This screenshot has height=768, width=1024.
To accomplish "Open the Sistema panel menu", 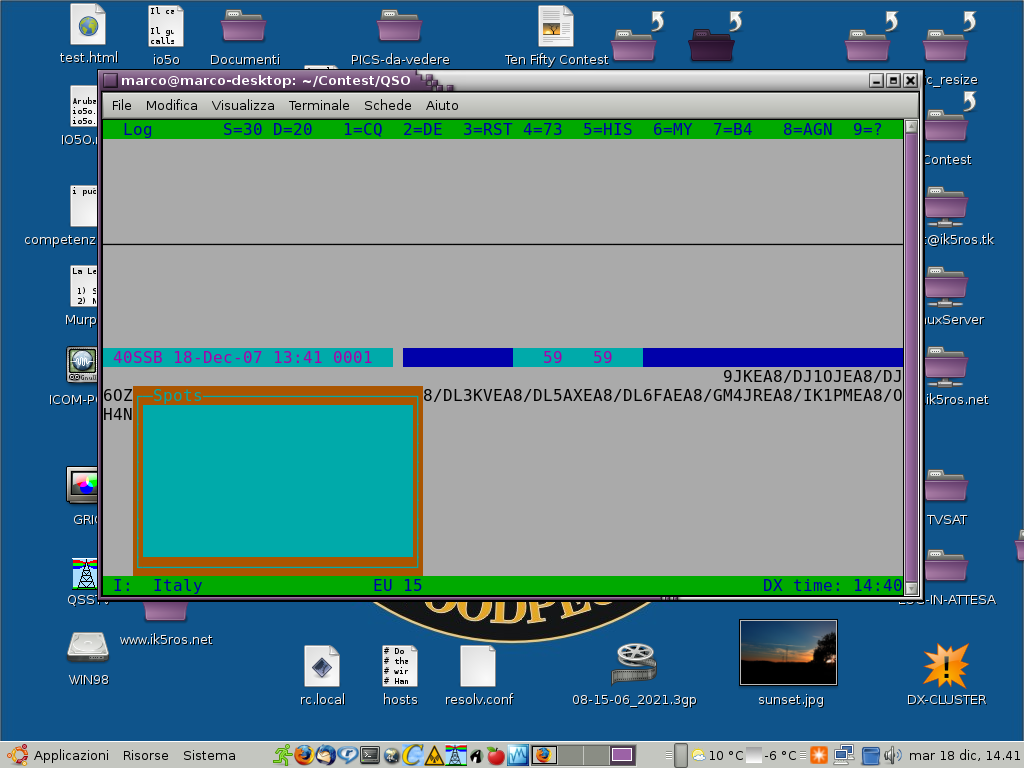I will pyautogui.click(x=209, y=756).
